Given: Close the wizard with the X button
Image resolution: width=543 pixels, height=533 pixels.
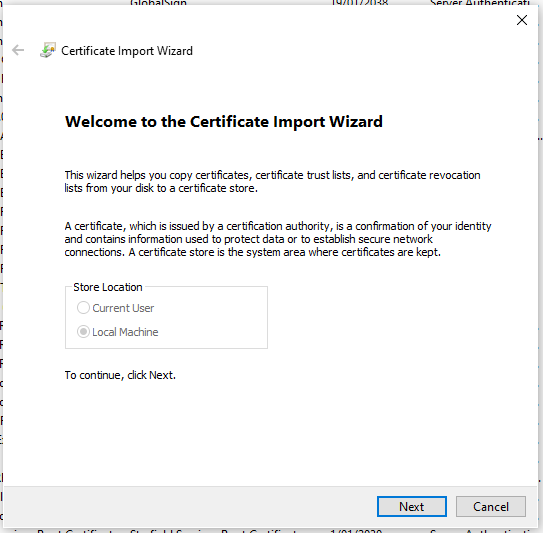Looking at the screenshot, I should click(522, 20).
